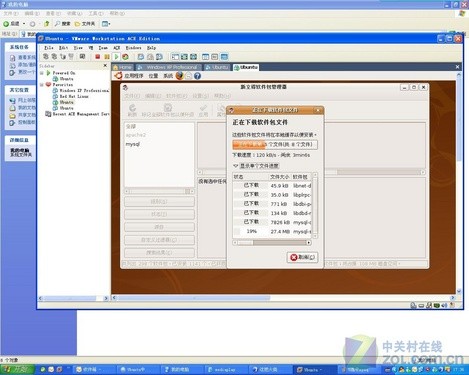Click the Ubuntu logo applications icon
The width and height of the screenshot is (469, 375).
pos(118,76)
